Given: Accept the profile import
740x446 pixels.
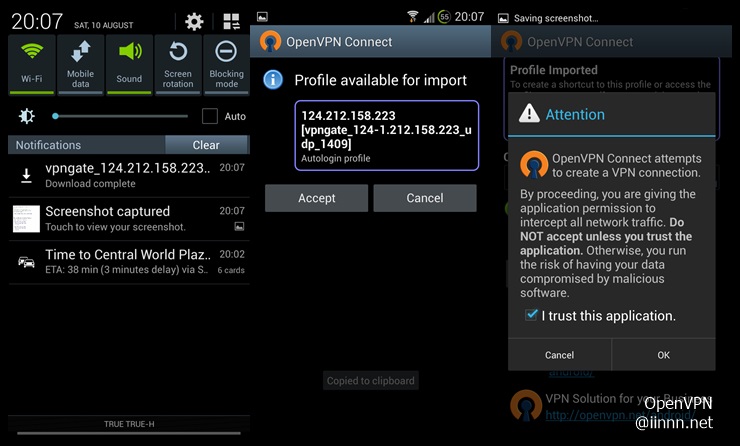Looking at the screenshot, I should pos(317,198).
